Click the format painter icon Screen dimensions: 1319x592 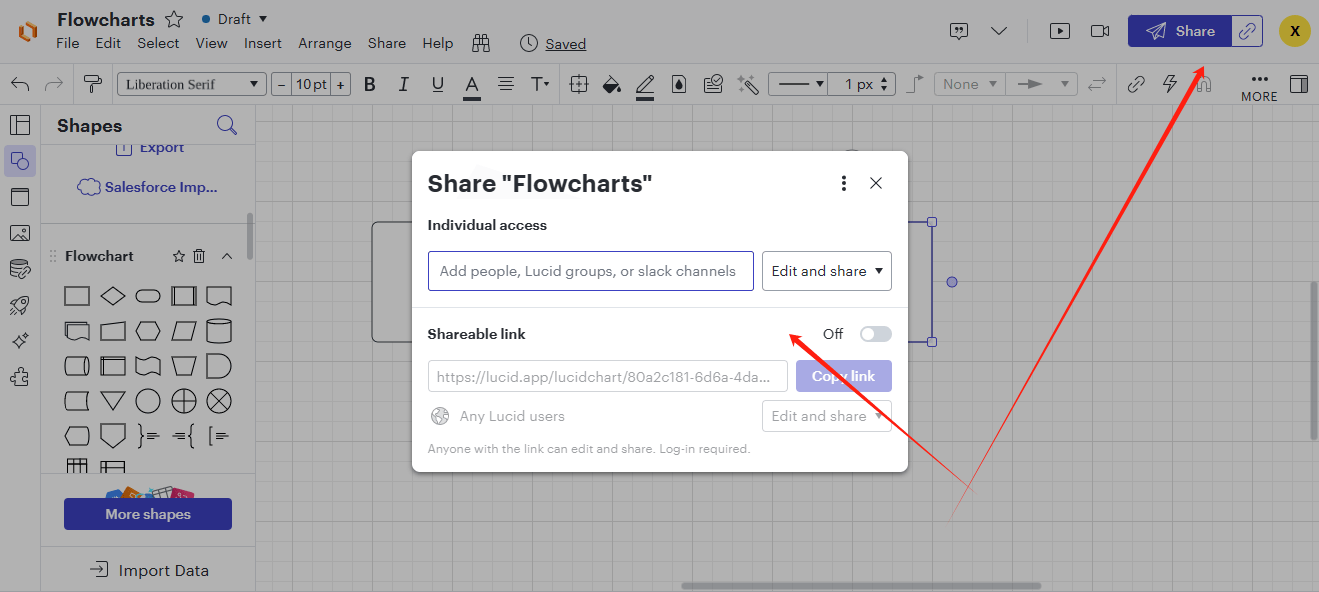click(x=93, y=84)
